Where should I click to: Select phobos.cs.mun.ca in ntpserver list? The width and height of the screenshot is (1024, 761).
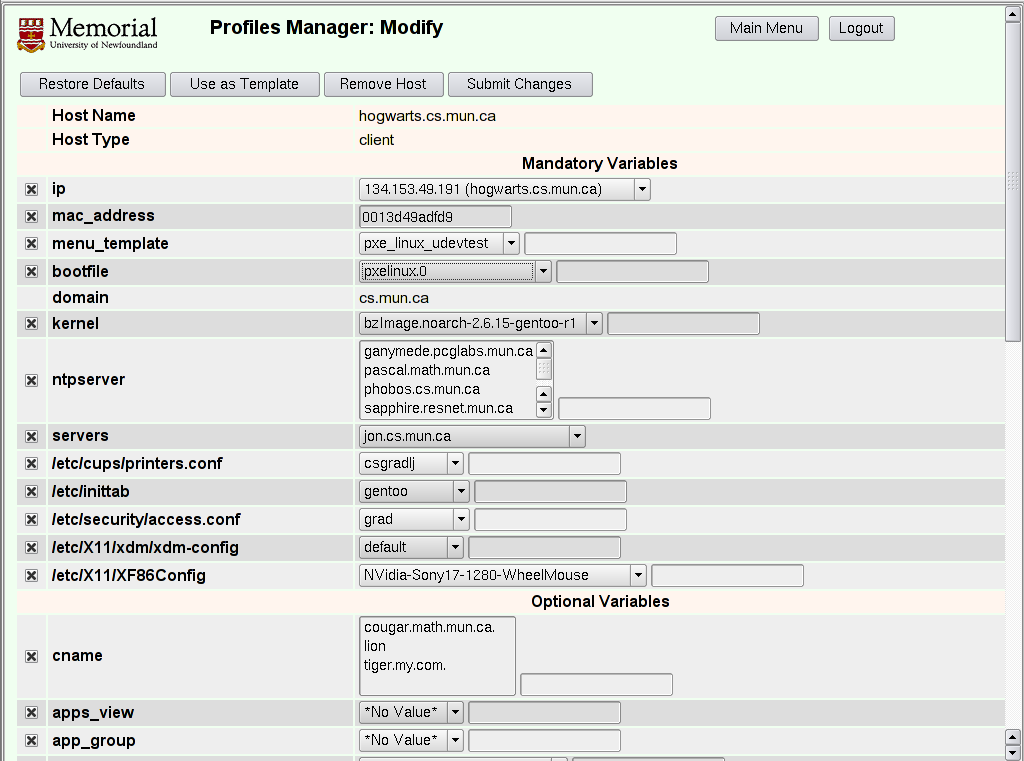click(x=448, y=389)
